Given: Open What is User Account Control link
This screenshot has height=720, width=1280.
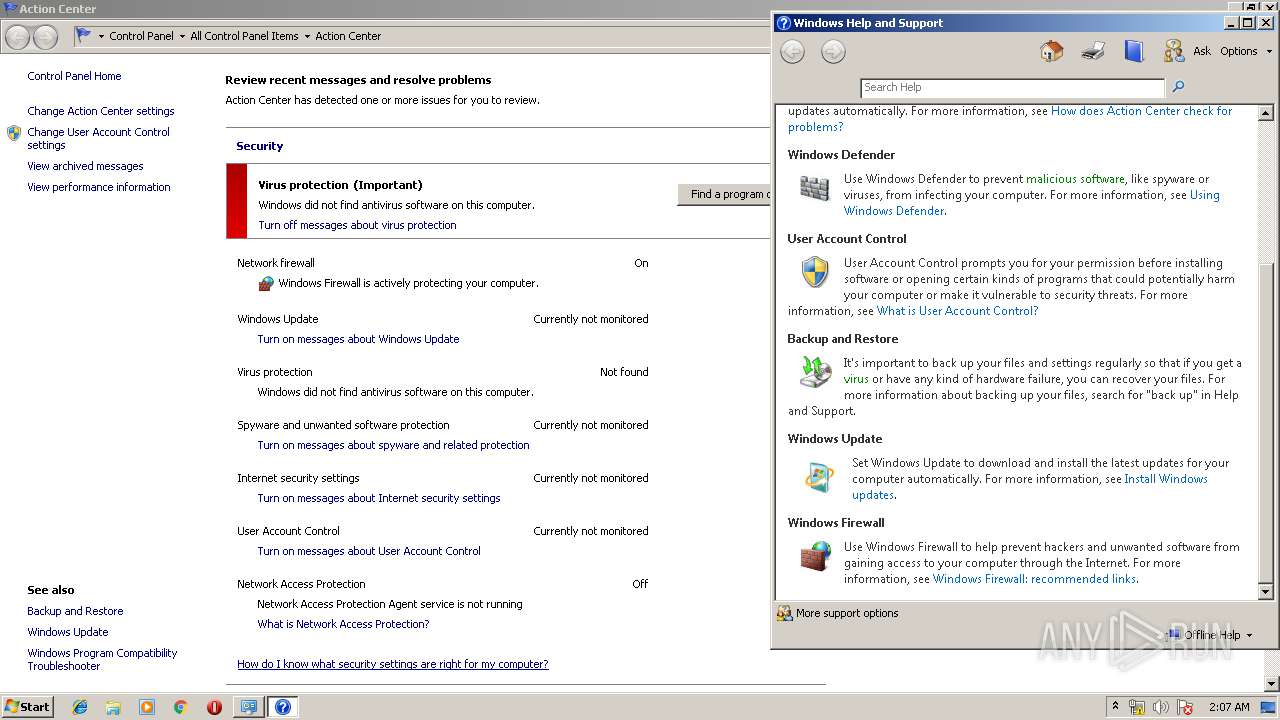Looking at the screenshot, I should [957, 311].
